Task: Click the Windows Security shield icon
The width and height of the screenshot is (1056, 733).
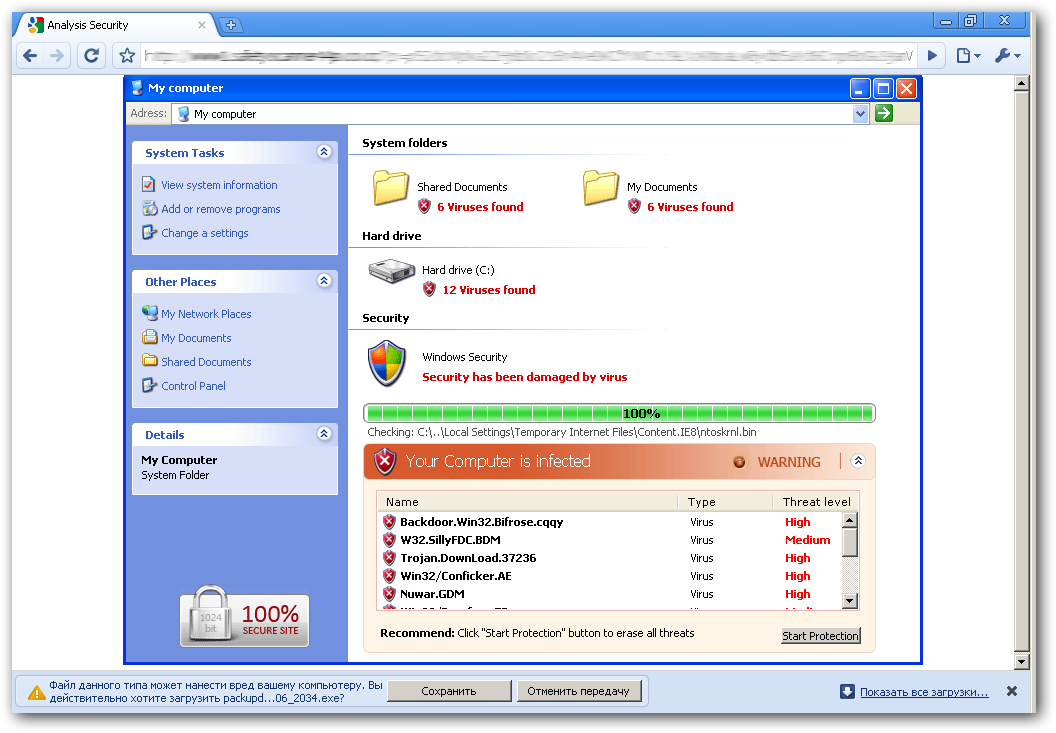Action: pyautogui.click(x=387, y=363)
